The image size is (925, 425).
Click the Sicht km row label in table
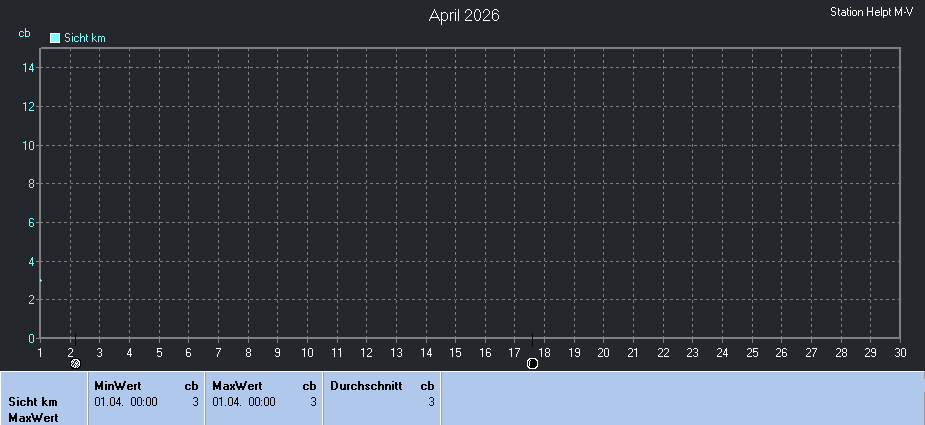pyautogui.click(x=33, y=402)
